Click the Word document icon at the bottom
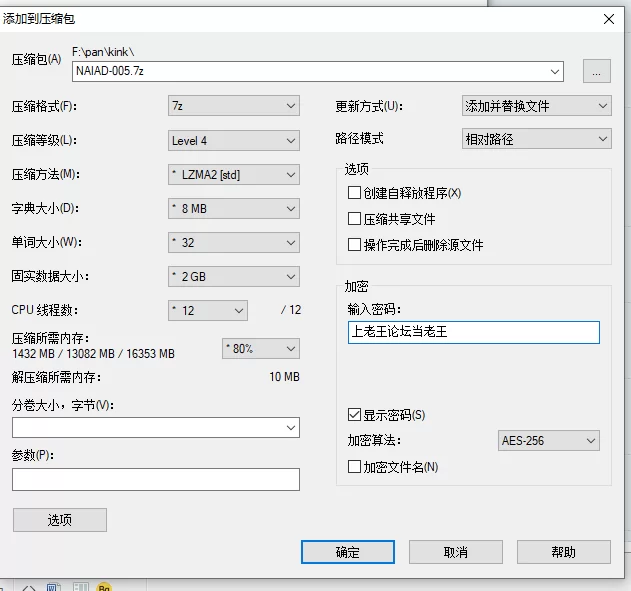This screenshot has width=631, height=591. tap(54, 586)
